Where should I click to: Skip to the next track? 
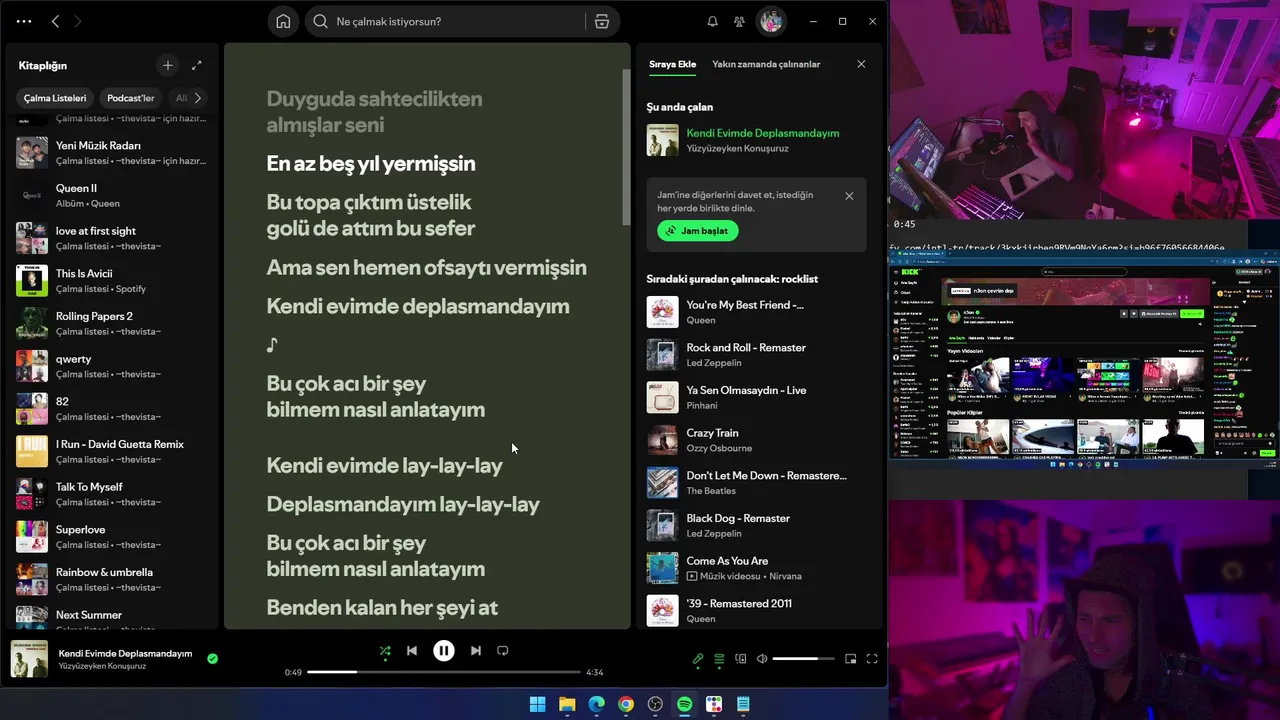[476, 651]
